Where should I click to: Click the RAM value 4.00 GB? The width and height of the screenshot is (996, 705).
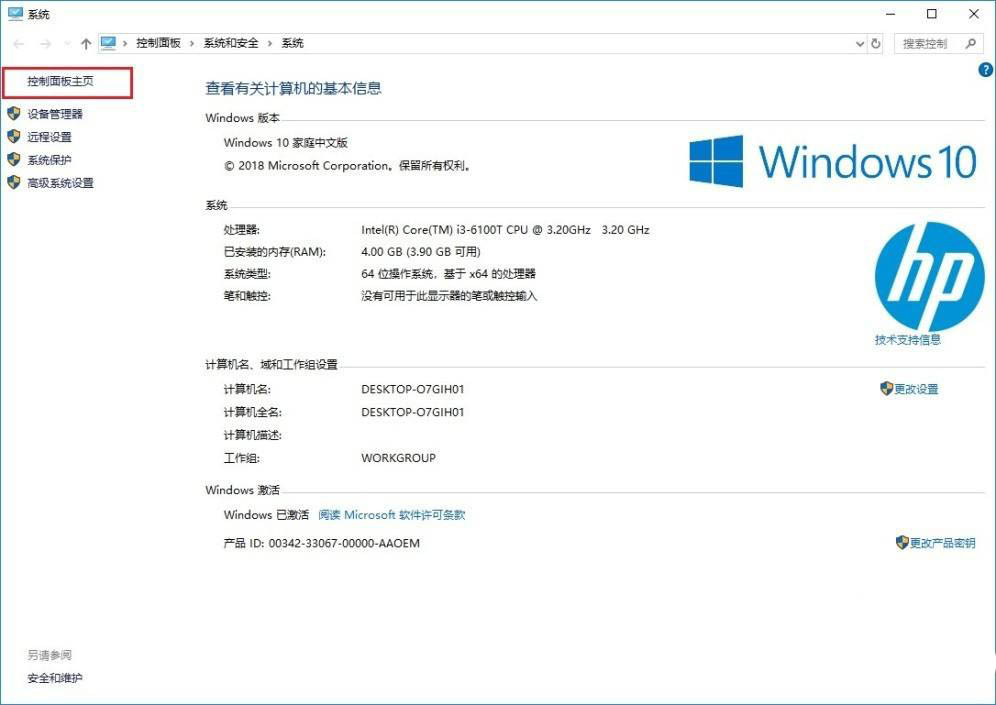(x=421, y=252)
